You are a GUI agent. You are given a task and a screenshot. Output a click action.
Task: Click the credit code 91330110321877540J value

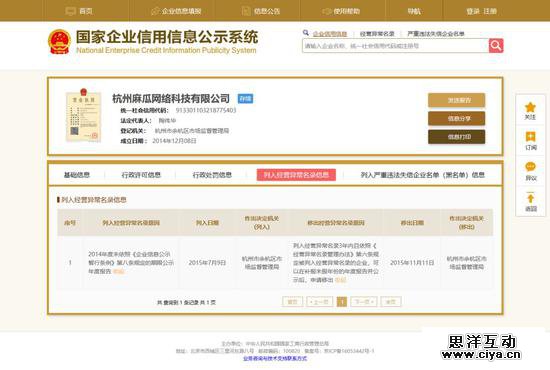point(206,110)
